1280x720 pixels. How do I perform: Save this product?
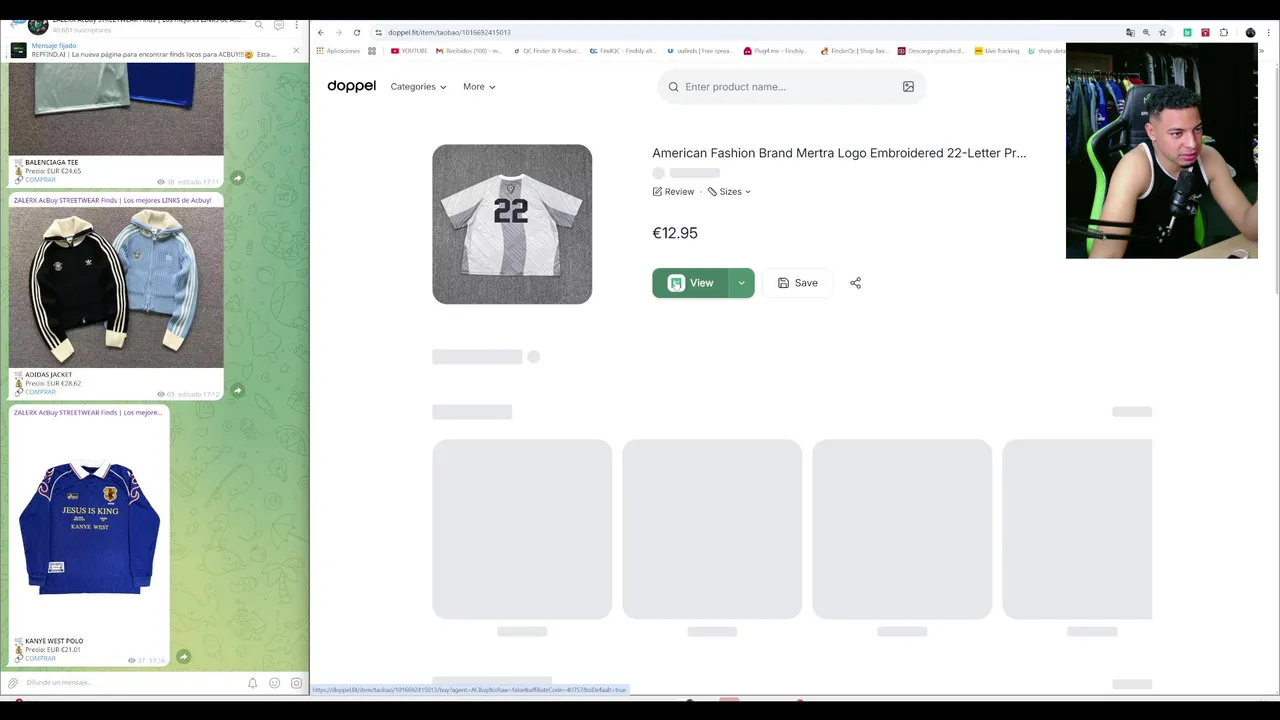tap(797, 283)
